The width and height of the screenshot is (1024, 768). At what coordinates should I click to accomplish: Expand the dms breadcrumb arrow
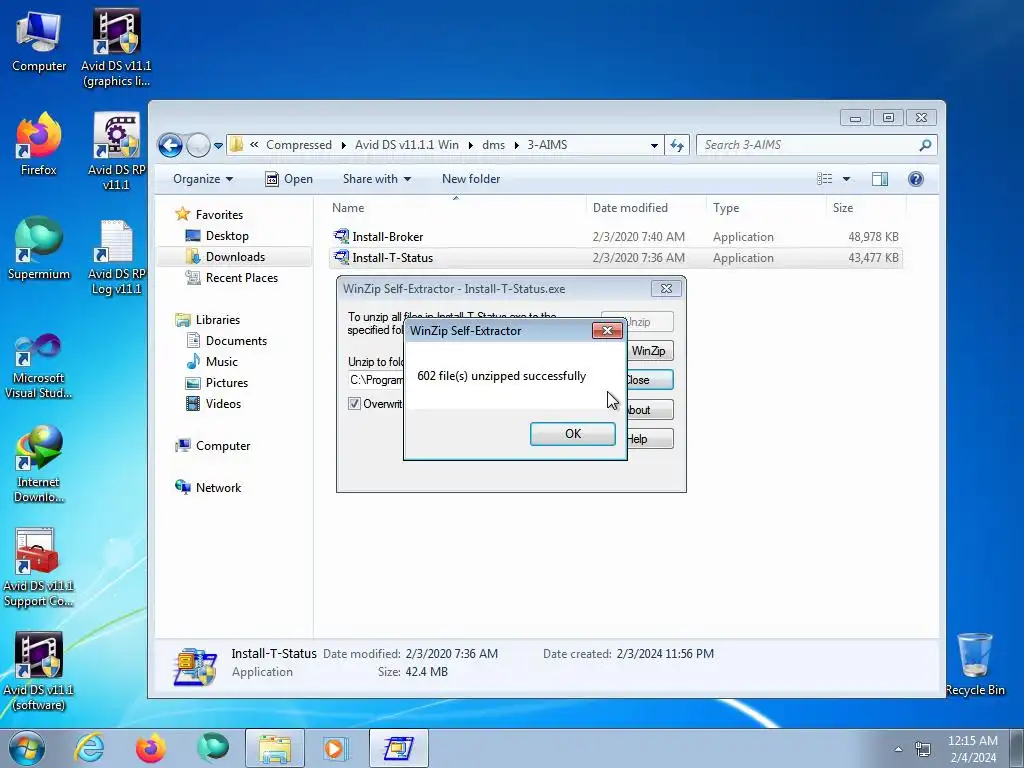coord(516,145)
